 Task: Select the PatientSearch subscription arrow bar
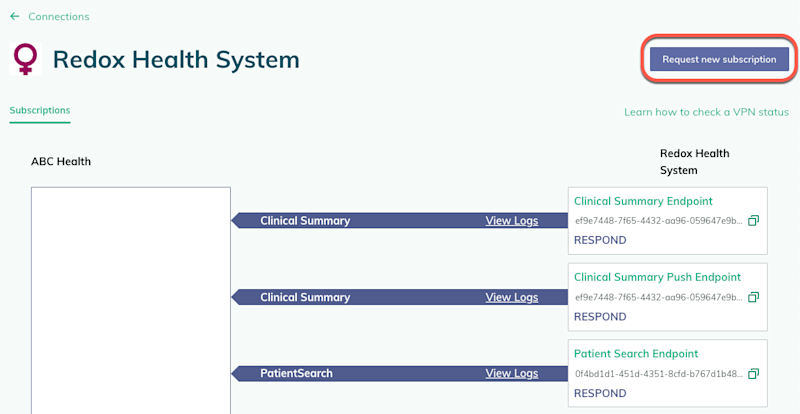coord(399,373)
